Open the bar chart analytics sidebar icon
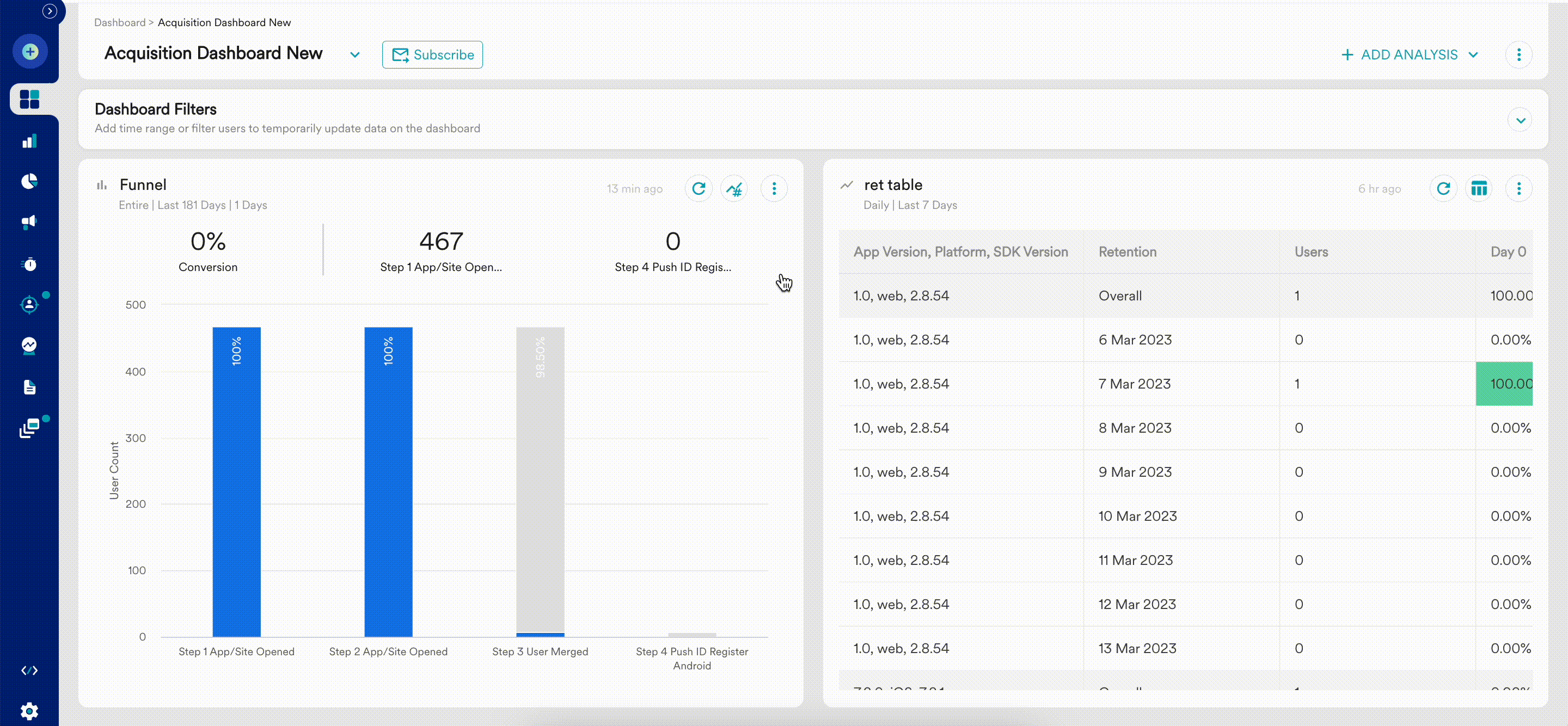This screenshot has height=726, width=1568. pos(29,141)
